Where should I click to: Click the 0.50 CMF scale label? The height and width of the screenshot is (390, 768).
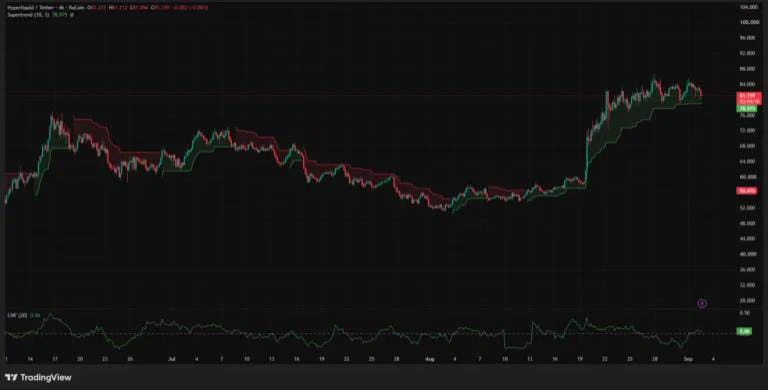[744, 312]
